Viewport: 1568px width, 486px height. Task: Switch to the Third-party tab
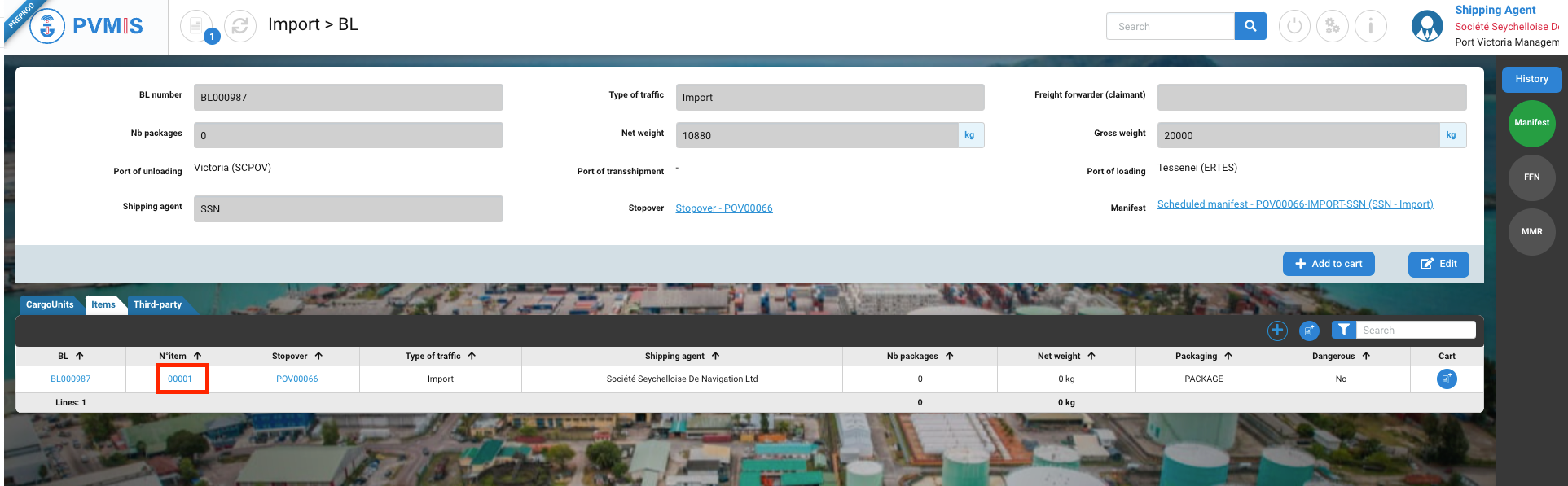[x=157, y=304]
